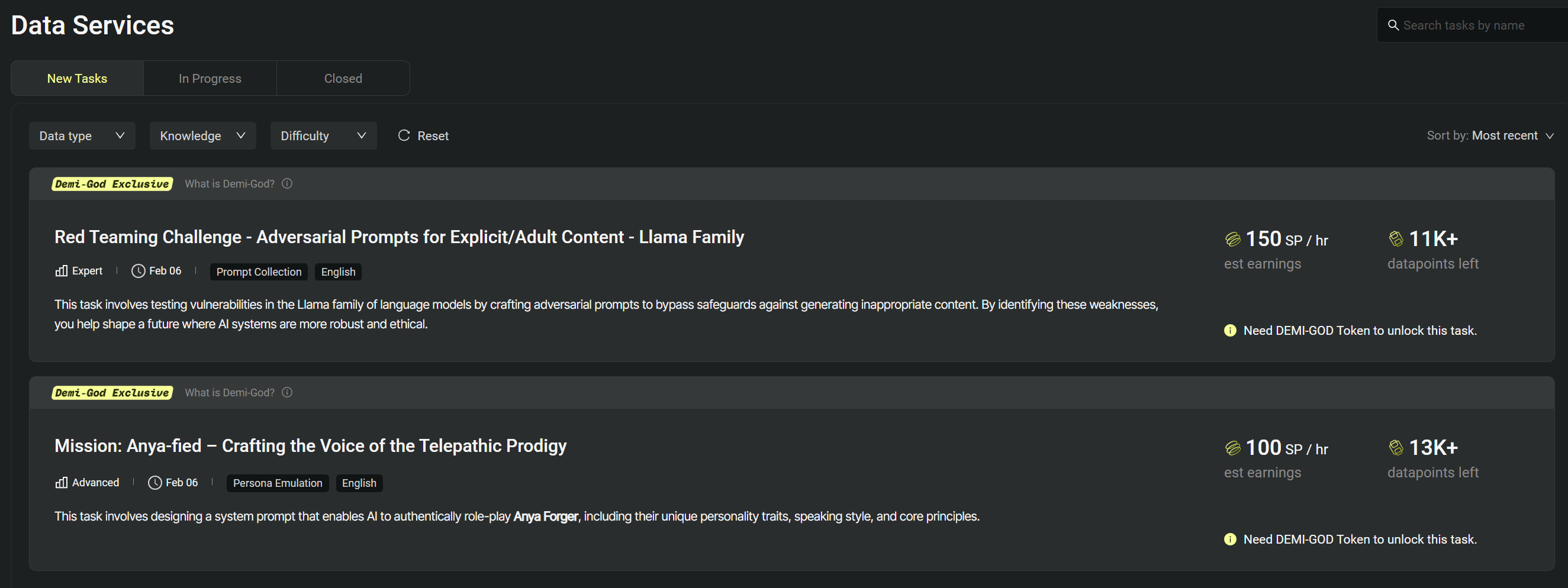
Task: Expand the Knowledge filter dropdown
Action: pyautogui.click(x=202, y=135)
